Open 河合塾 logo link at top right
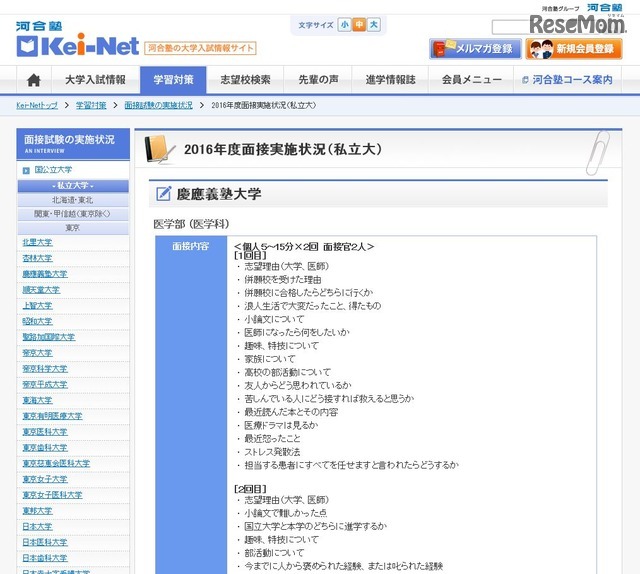Image resolution: width=640 pixels, height=574 pixels. [x=604, y=7]
